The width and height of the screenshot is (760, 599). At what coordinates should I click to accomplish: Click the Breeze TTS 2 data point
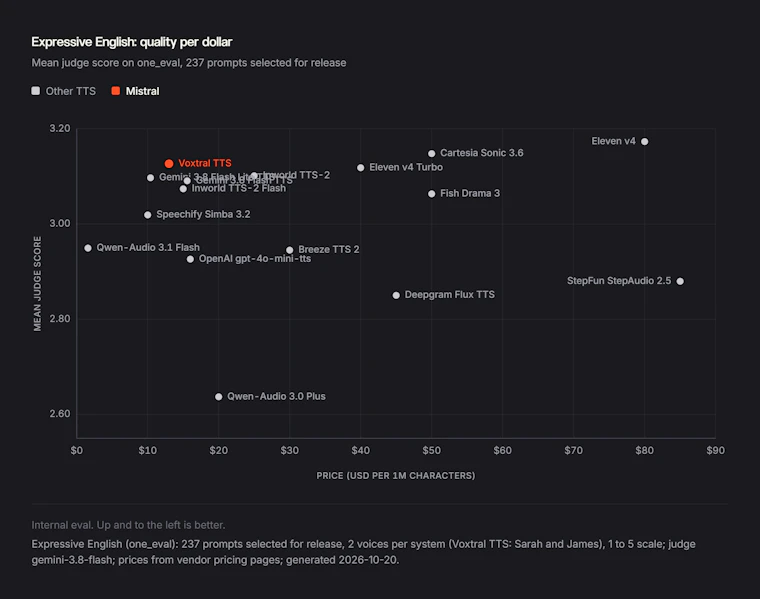[289, 250]
